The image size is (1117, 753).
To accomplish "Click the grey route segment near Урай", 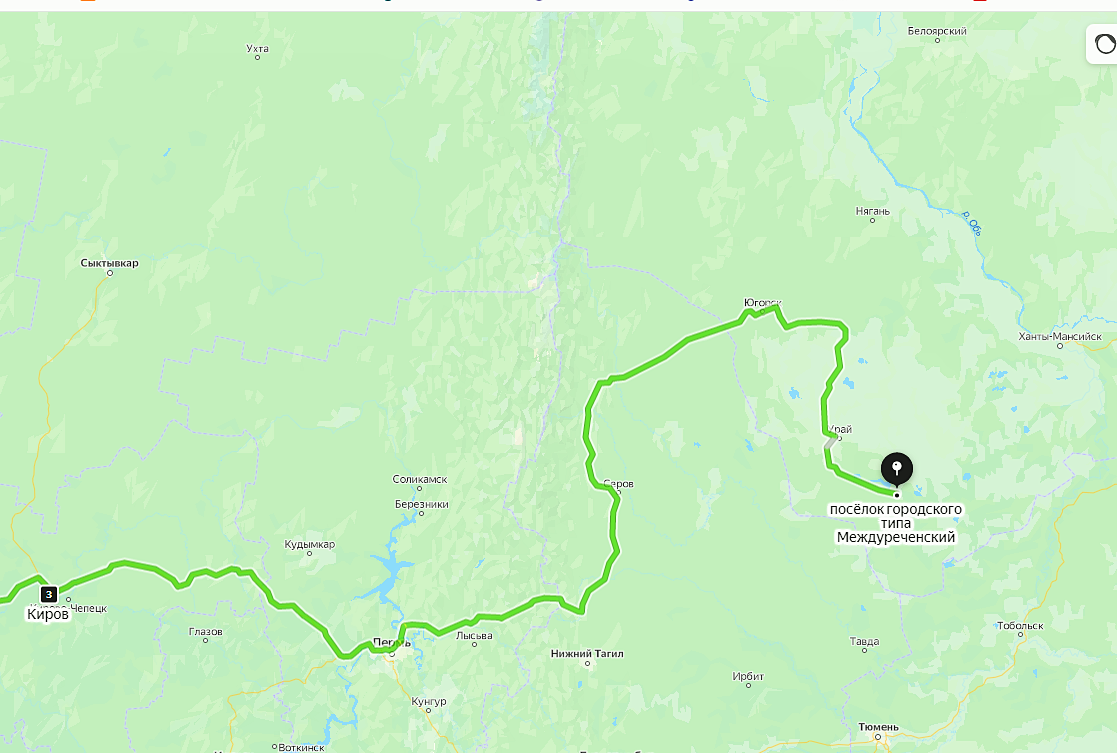I will pyautogui.click(x=830, y=442).
